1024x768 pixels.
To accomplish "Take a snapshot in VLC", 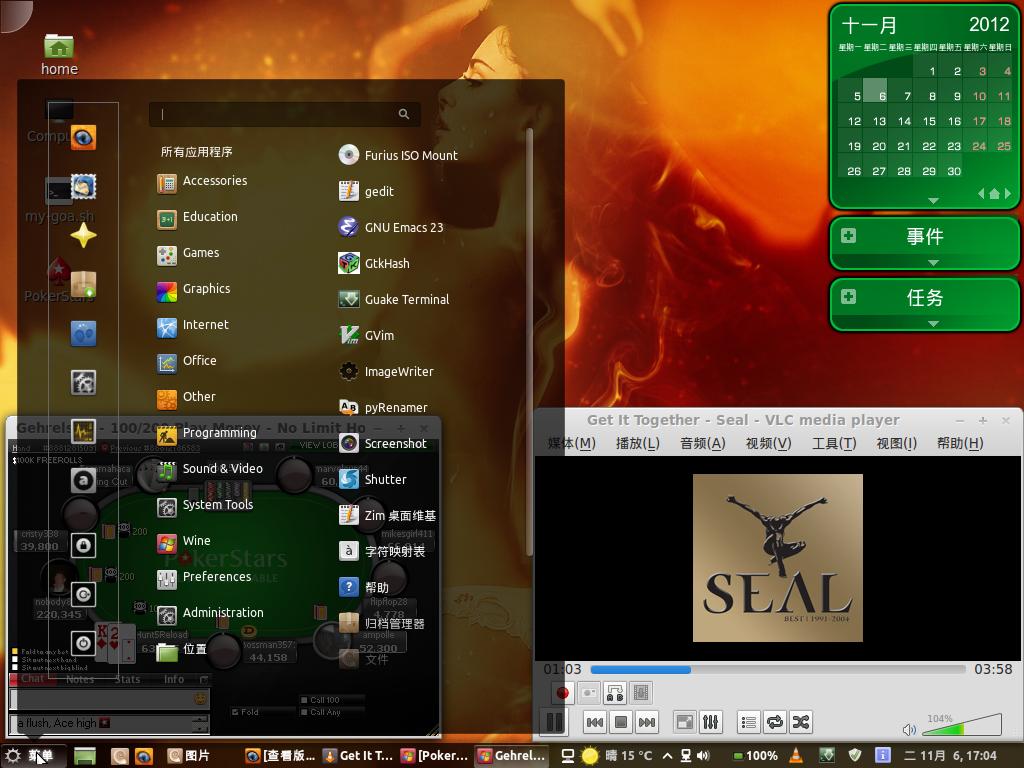I will tap(588, 692).
